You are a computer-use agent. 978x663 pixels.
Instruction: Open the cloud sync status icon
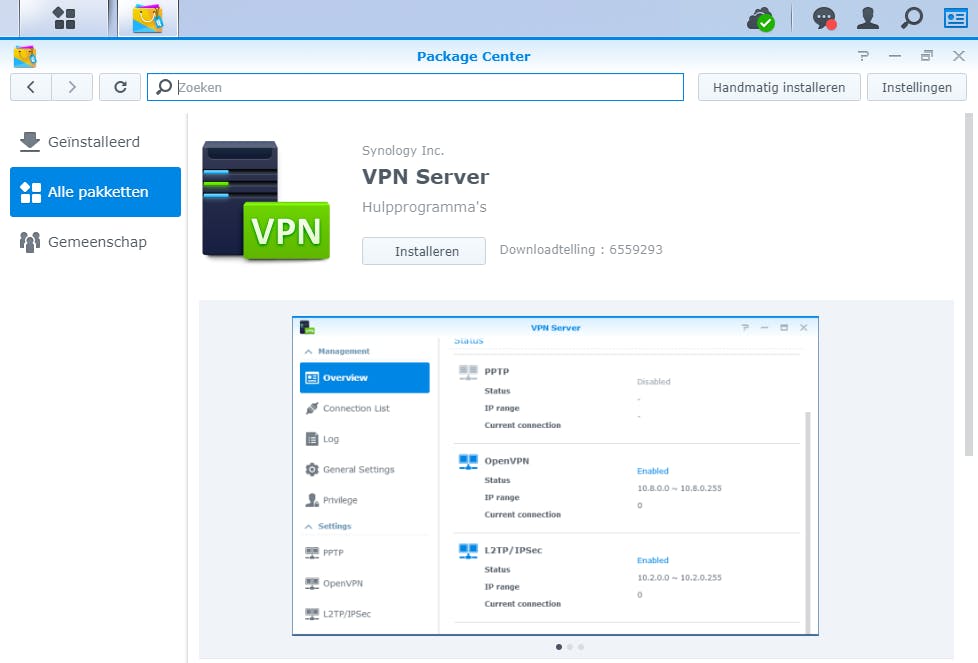(760, 19)
